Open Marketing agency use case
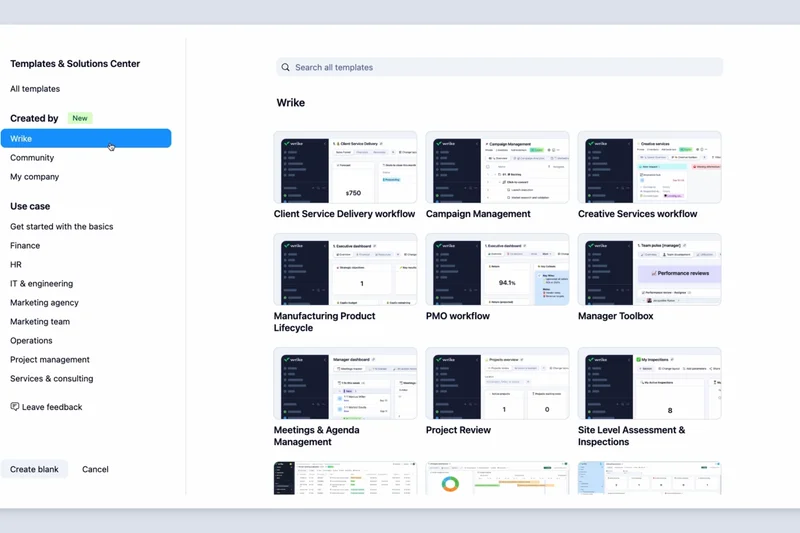This screenshot has width=800, height=533. 44,303
